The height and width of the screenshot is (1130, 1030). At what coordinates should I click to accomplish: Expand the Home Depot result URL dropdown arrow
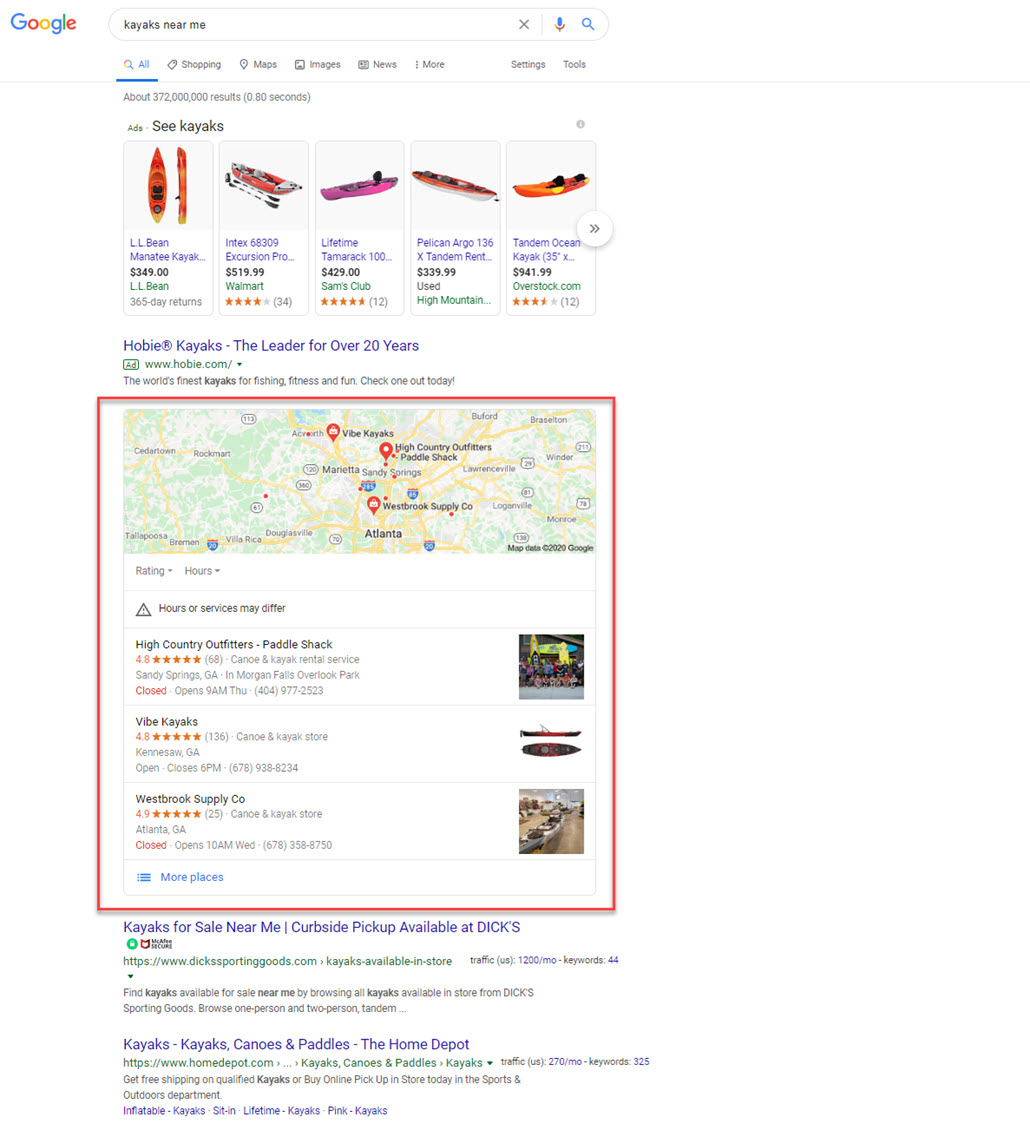point(490,1063)
